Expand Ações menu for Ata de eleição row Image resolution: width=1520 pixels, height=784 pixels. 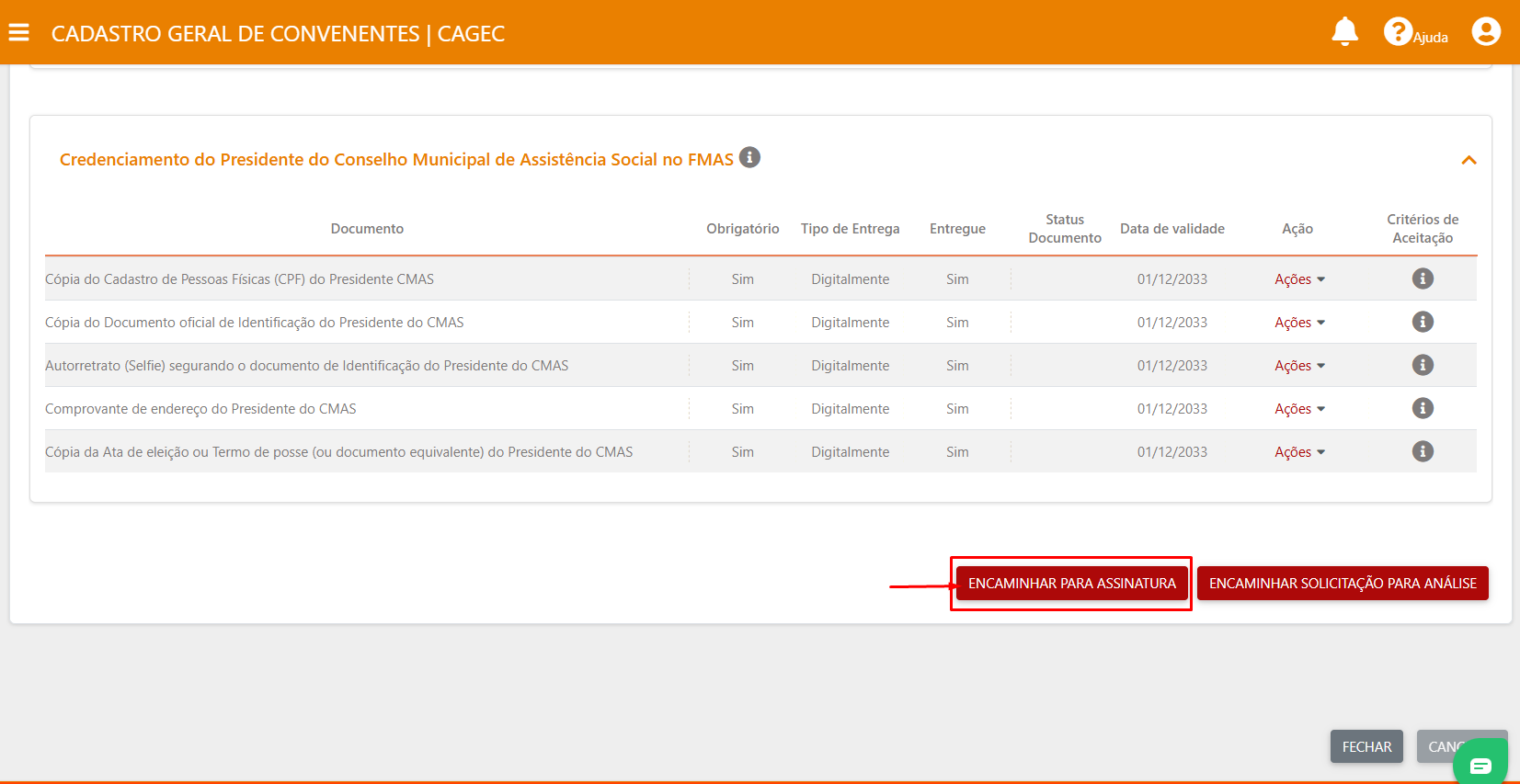[1298, 452]
